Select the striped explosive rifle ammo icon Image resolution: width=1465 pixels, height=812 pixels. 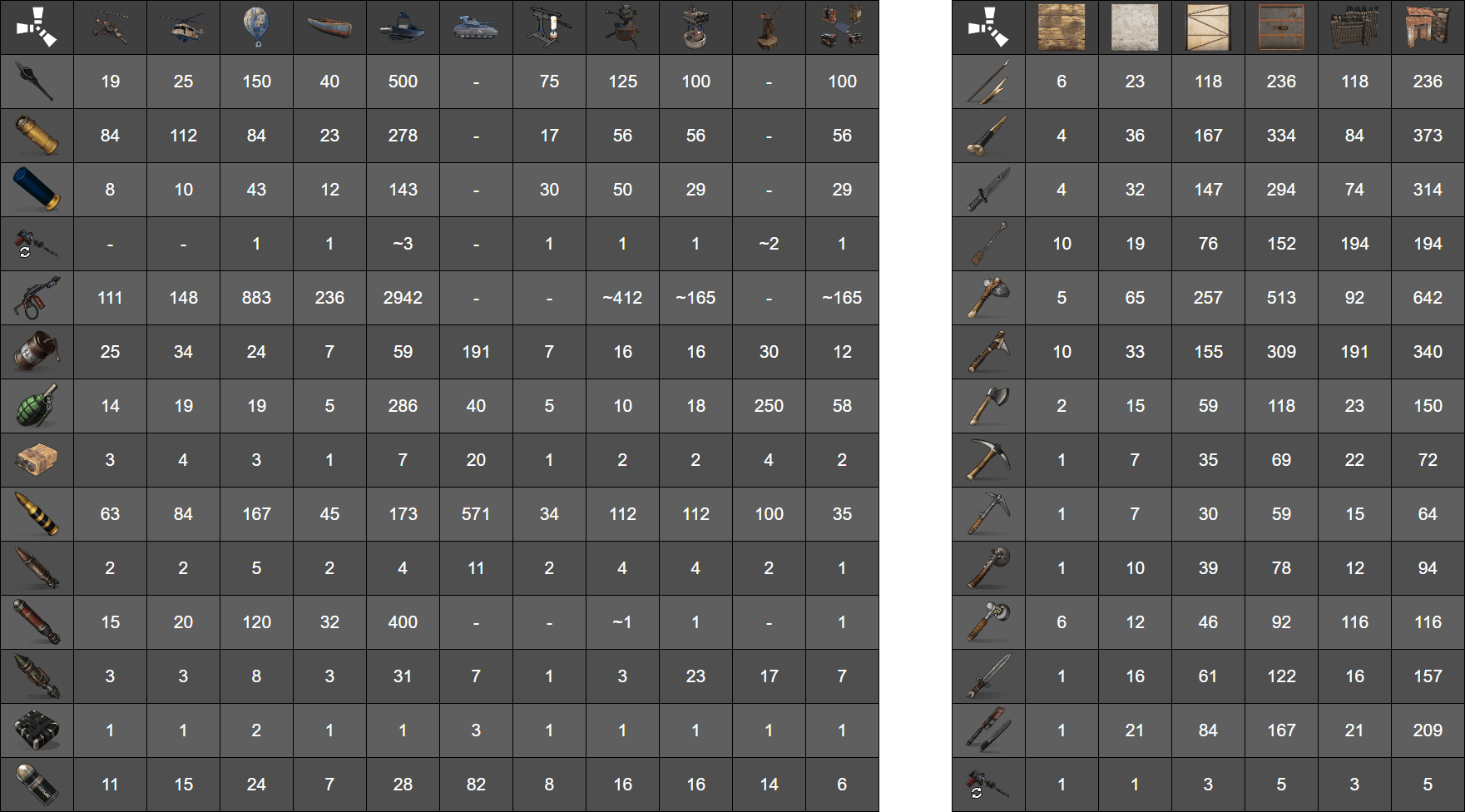(37, 514)
